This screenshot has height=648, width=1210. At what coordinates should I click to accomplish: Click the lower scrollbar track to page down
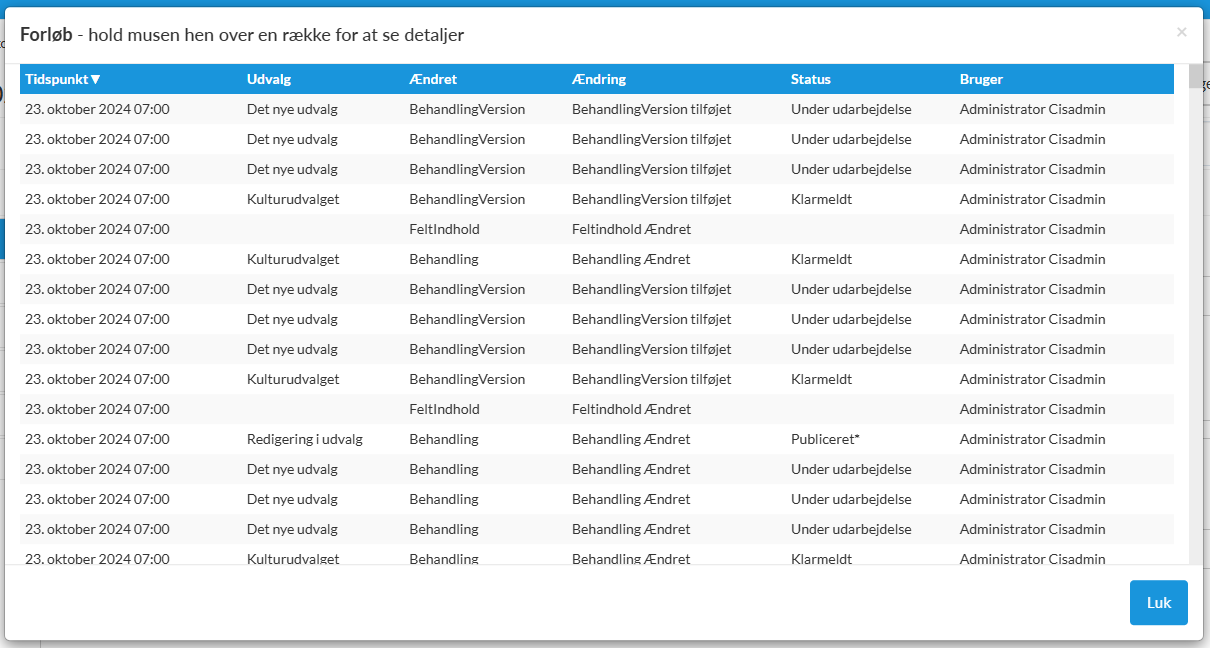[x=1195, y=400]
